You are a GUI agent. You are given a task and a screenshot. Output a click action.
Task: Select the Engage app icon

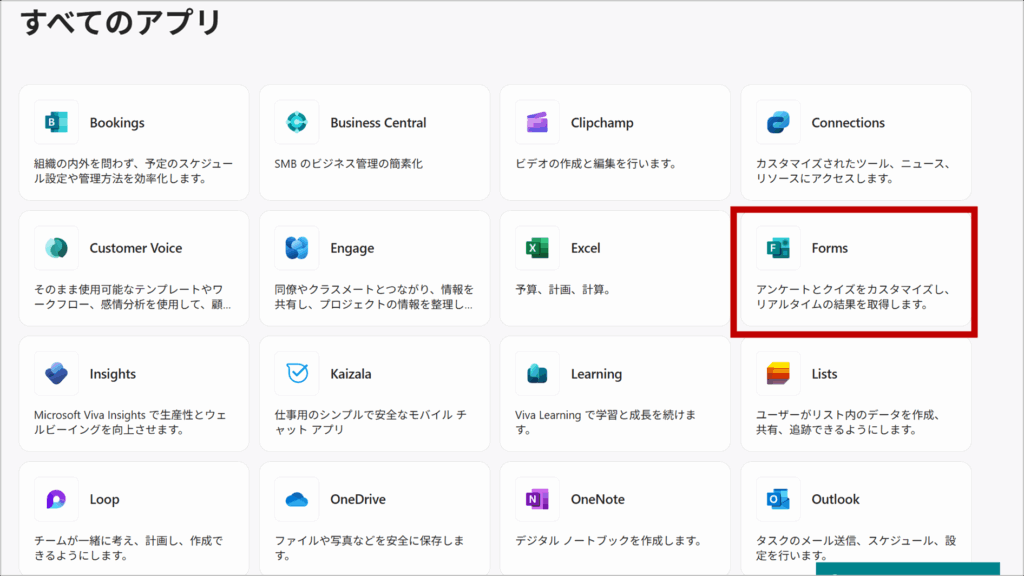tap(297, 248)
